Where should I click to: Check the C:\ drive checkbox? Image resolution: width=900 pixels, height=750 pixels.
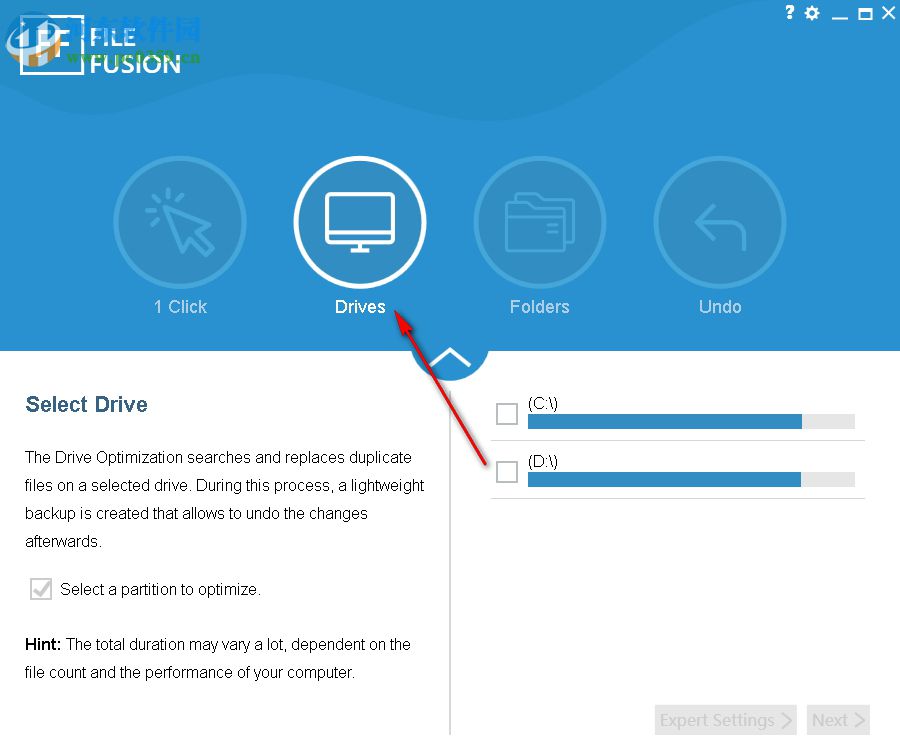(506, 413)
